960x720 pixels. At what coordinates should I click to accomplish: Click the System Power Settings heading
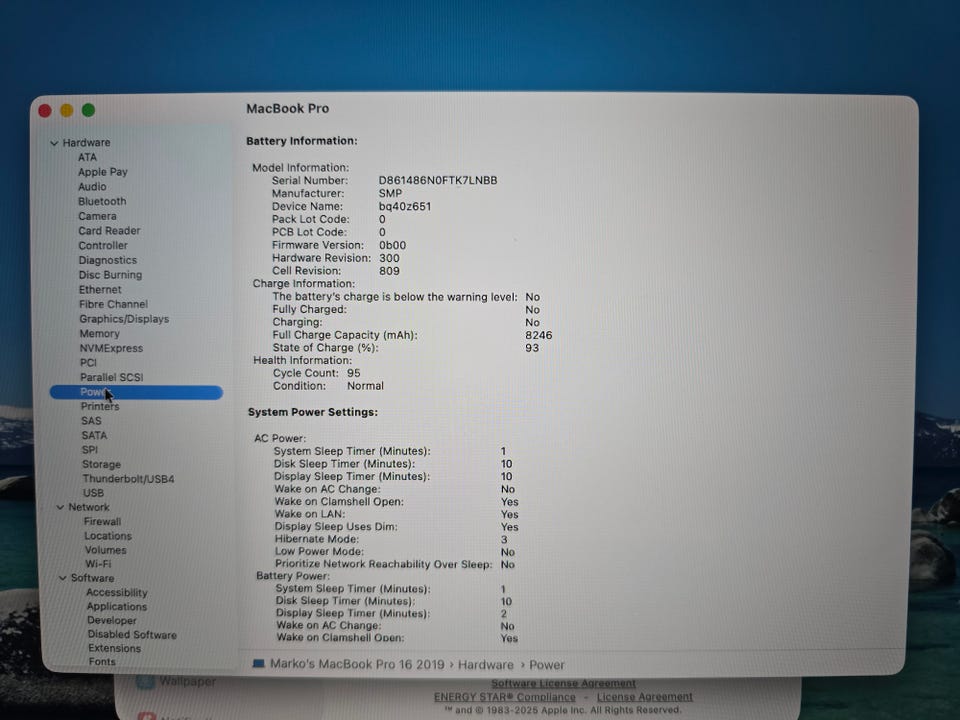click(x=313, y=412)
